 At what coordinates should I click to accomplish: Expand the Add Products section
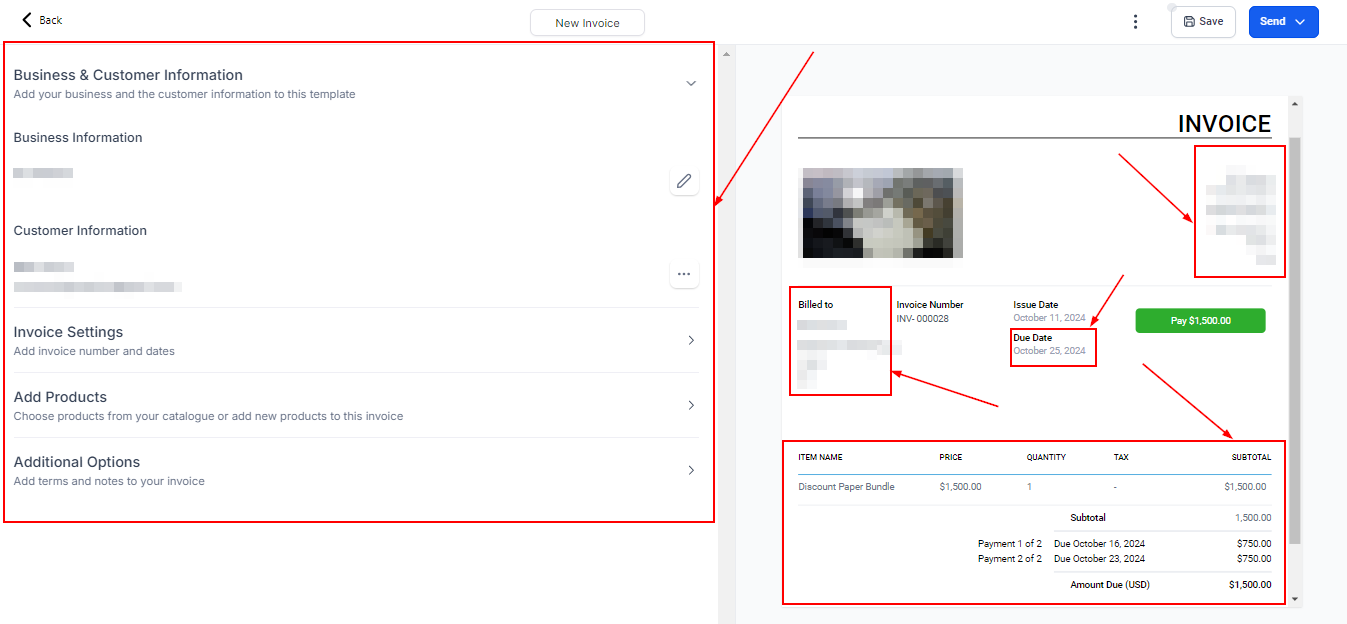pos(691,405)
